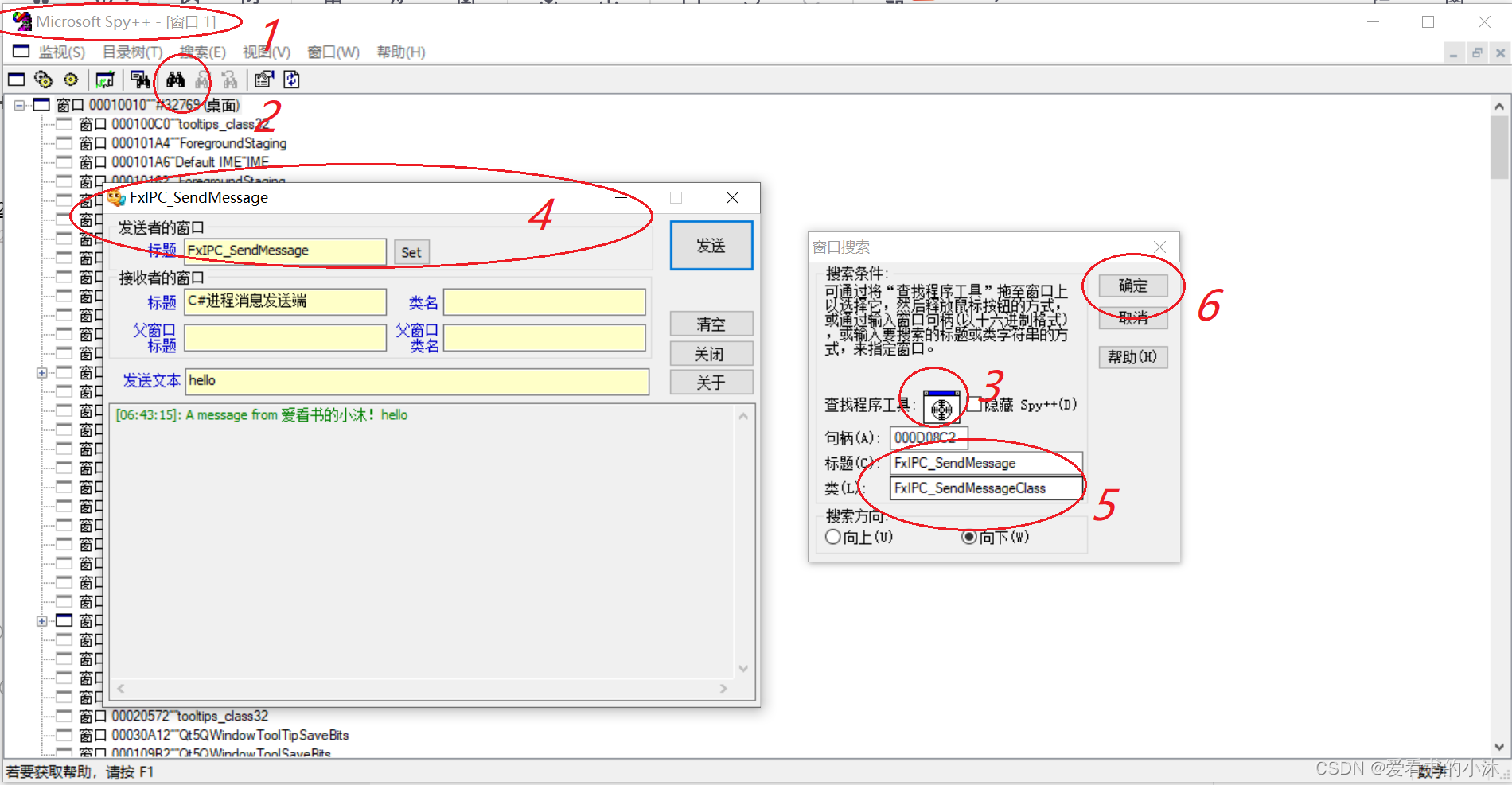Open the 视图(V) menu
The image size is (1512, 785).
267,52
